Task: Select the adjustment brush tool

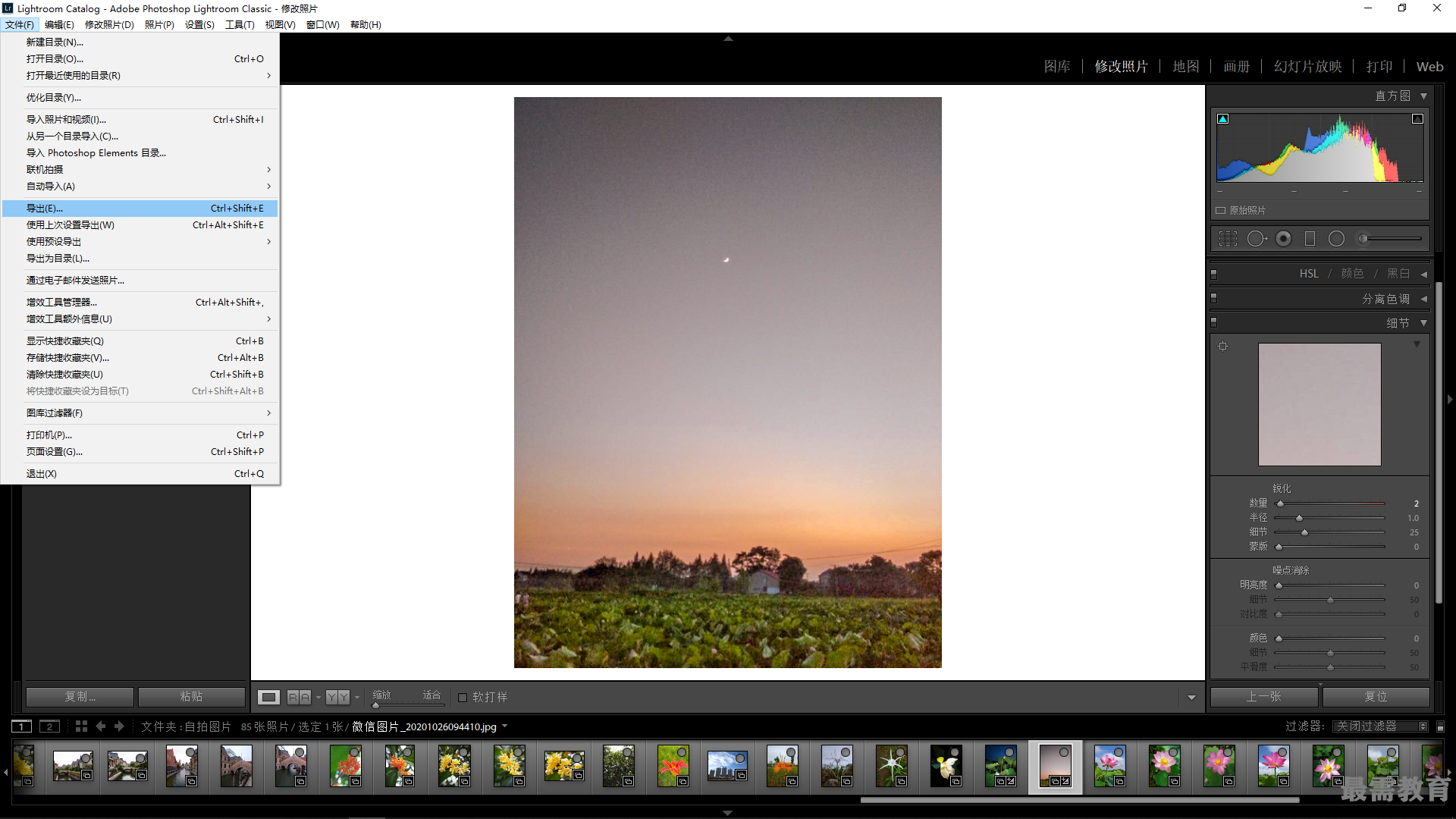Action: tap(1389, 239)
